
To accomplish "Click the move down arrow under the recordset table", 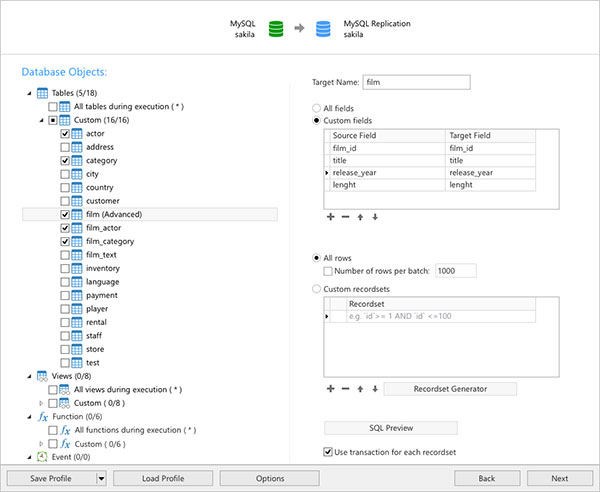I will click(375, 389).
